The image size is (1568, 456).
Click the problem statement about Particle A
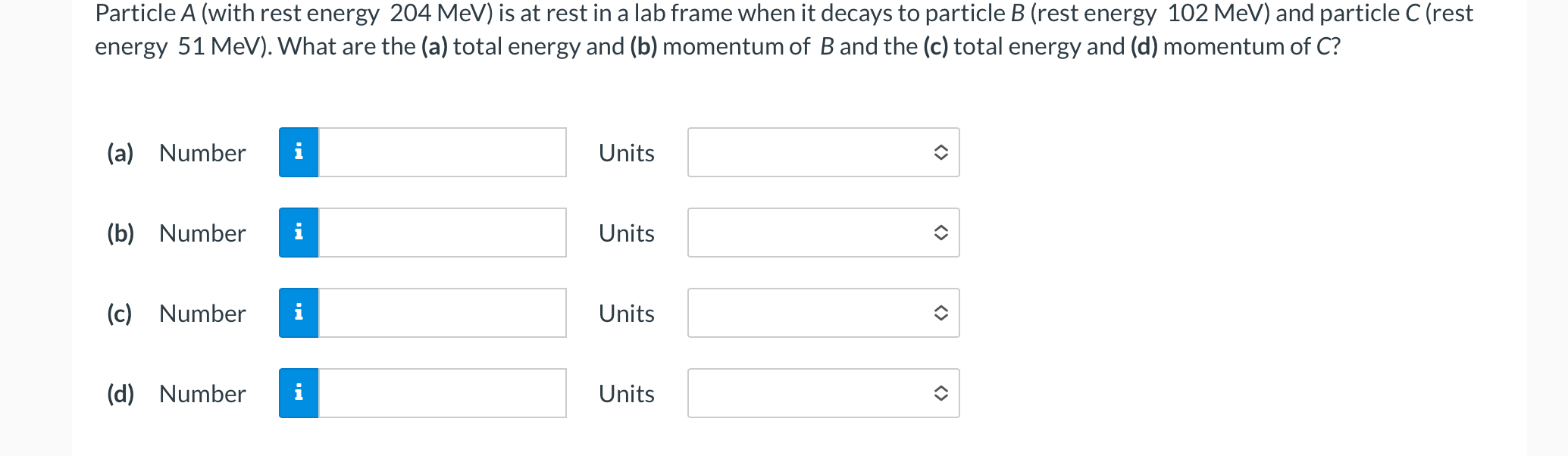click(784, 30)
